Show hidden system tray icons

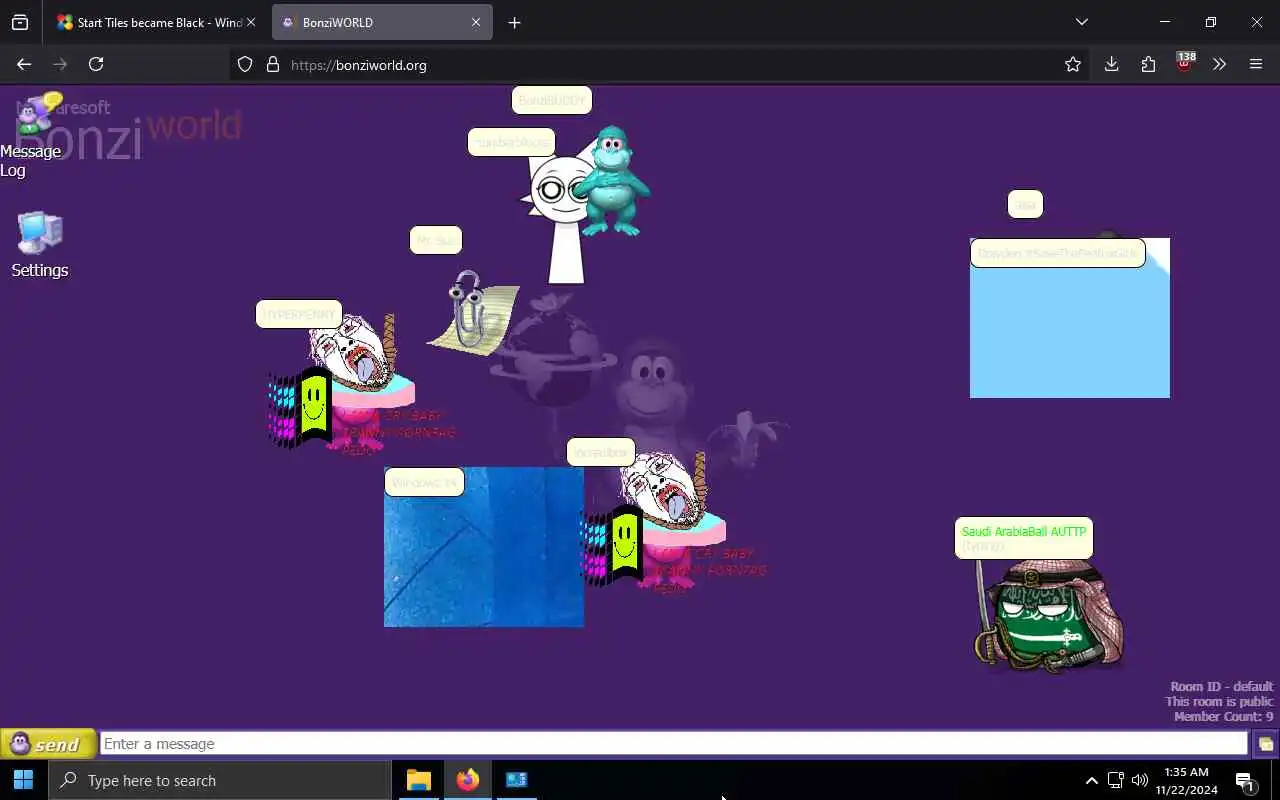1091,780
